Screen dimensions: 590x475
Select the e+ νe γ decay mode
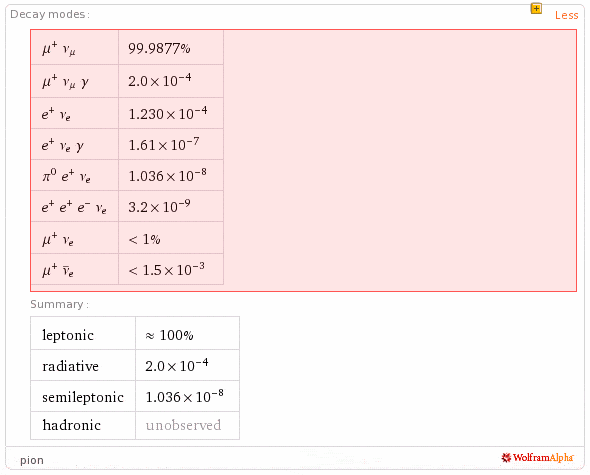click(x=75, y=145)
